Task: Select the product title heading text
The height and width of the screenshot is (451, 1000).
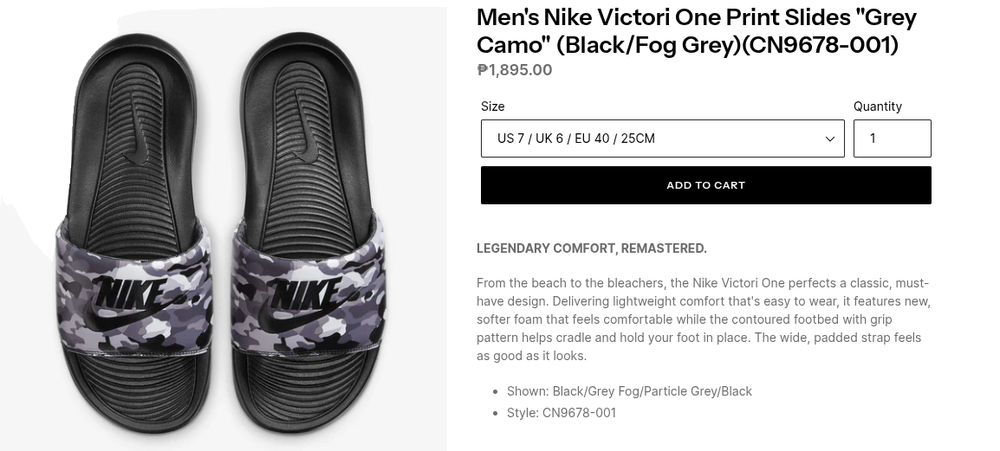Action: [696, 31]
